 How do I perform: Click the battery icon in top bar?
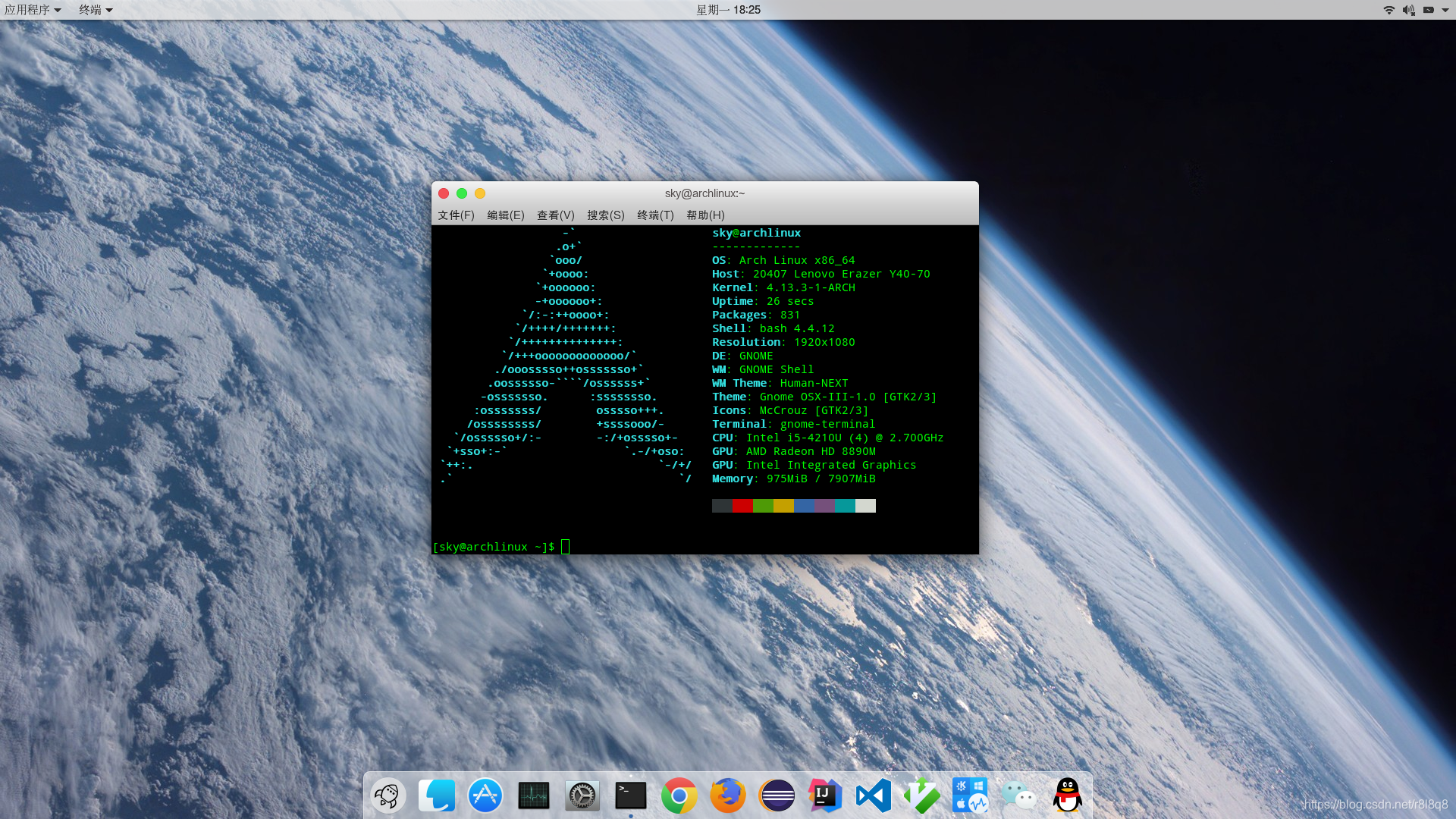[x=1429, y=10]
